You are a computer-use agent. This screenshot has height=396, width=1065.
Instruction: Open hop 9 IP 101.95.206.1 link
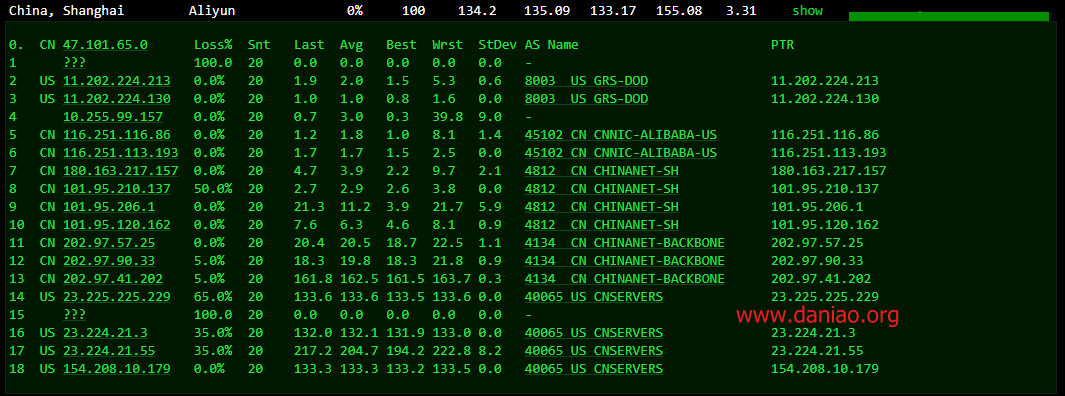109,206
